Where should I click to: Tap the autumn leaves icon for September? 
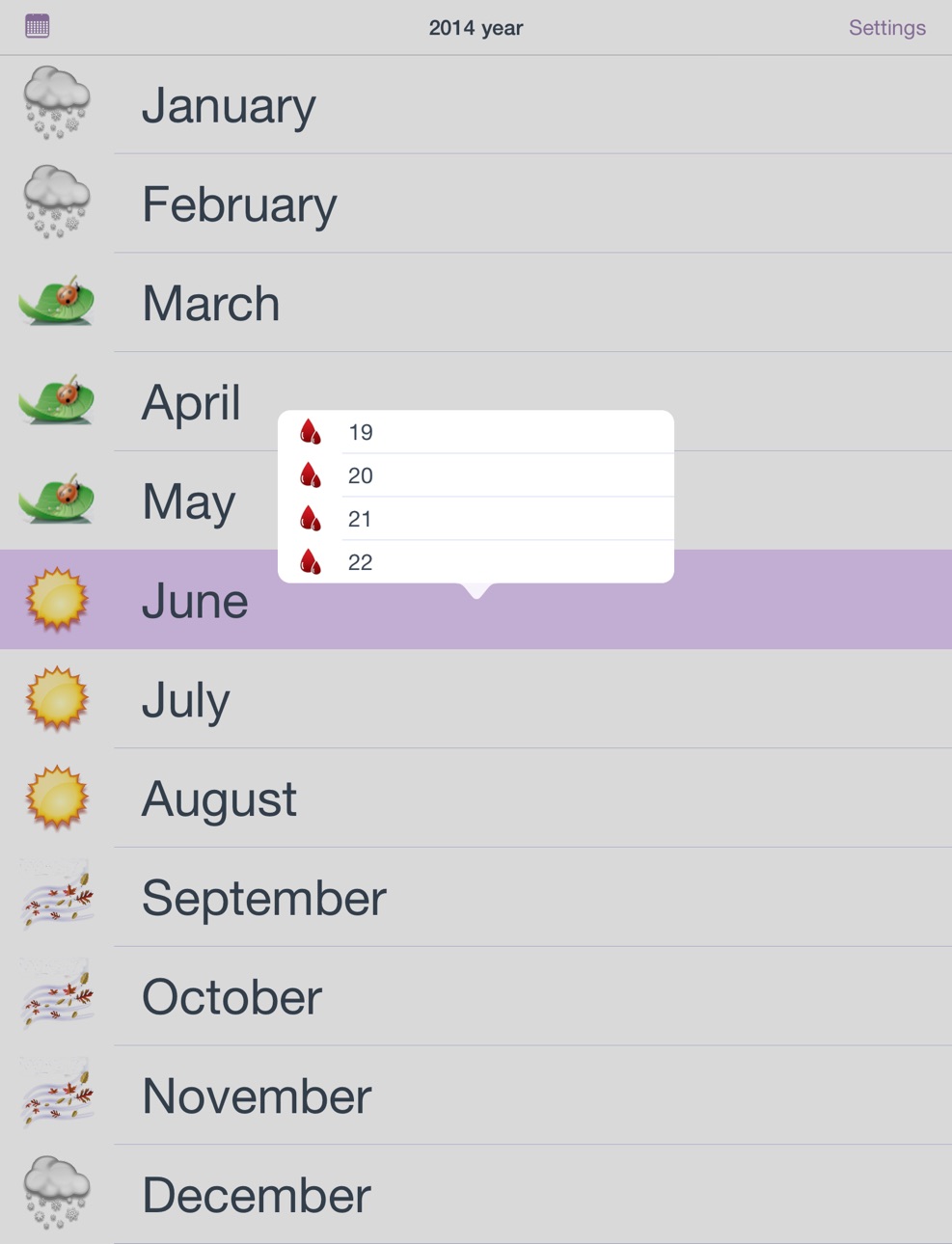coord(57,896)
